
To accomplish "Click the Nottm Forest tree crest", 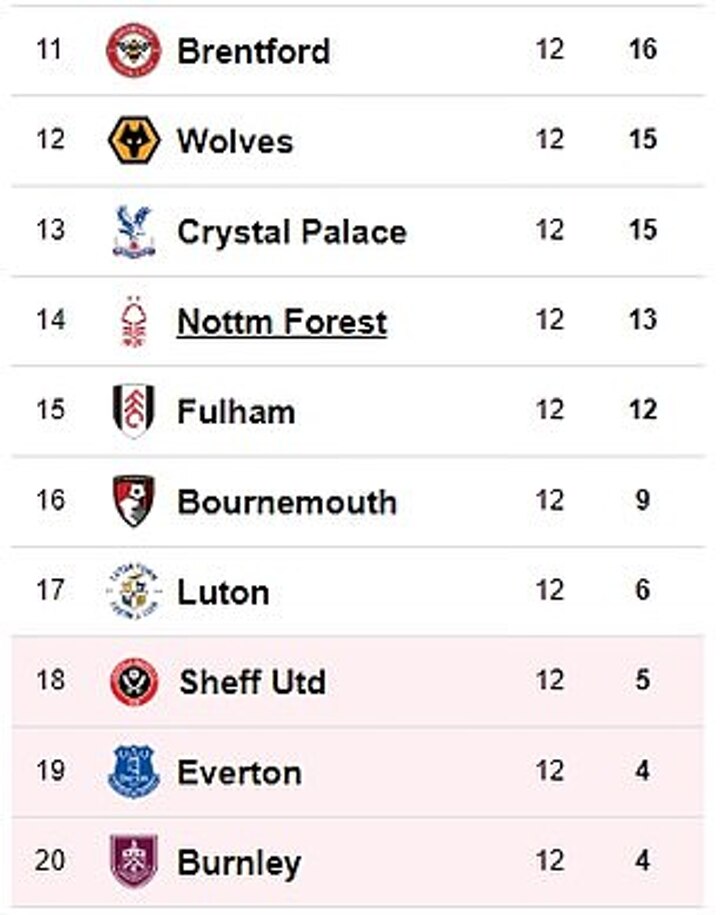I will (x=134, y=321).
